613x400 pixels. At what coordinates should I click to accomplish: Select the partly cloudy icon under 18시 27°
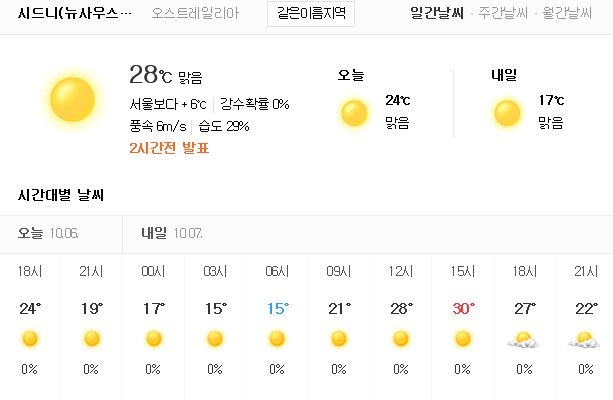click(x=523, y=339)
